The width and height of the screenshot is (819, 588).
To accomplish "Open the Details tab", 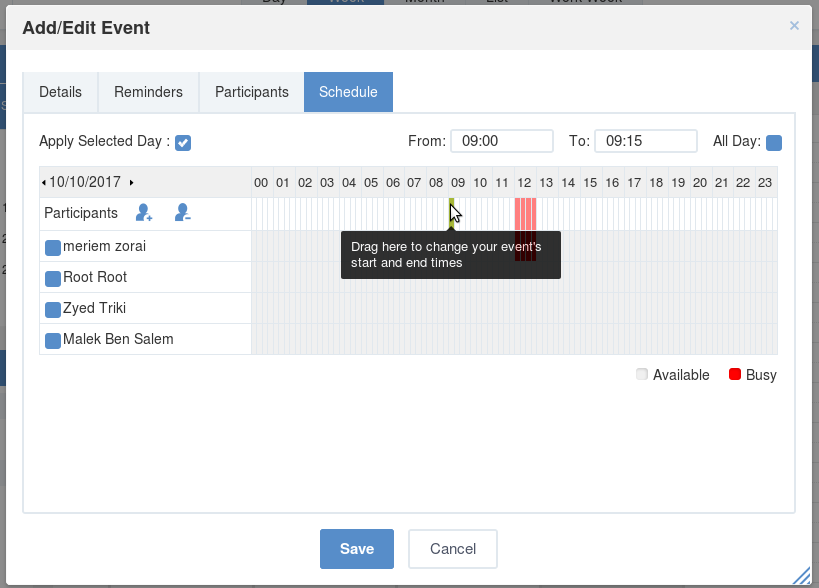I will (x=61, y=92).
